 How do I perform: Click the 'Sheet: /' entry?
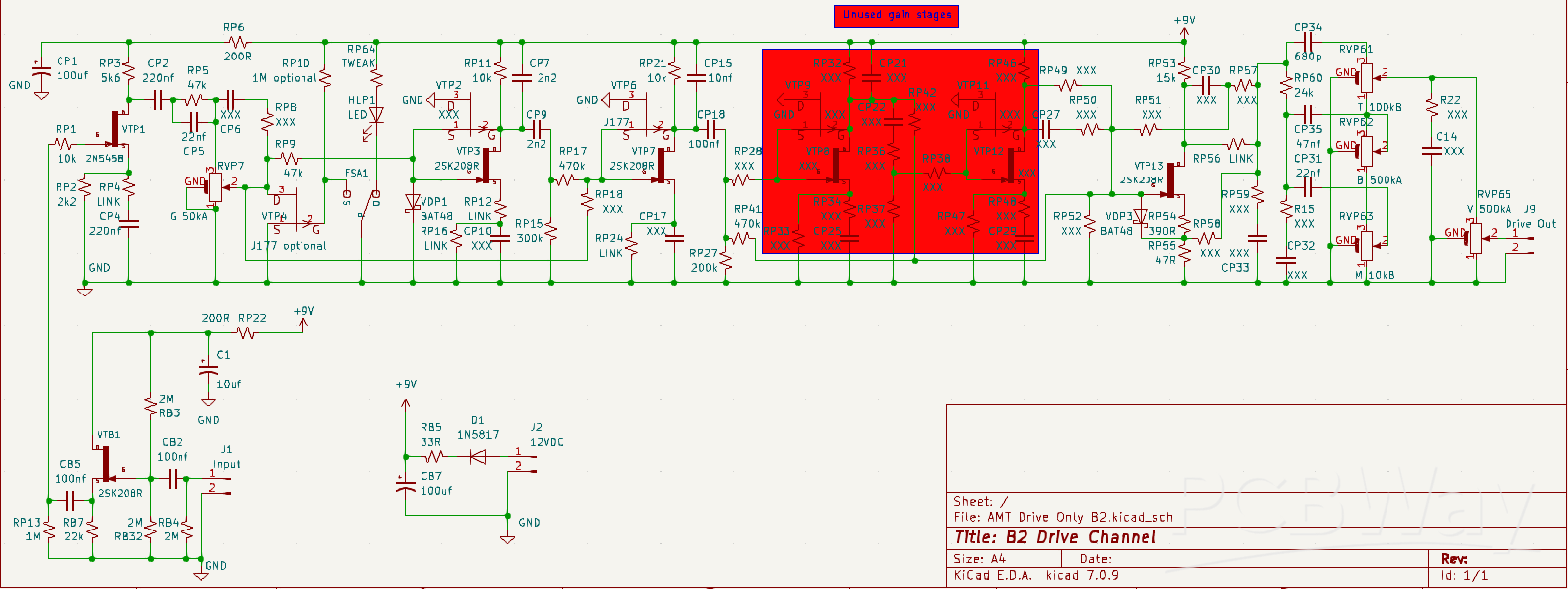980,502
